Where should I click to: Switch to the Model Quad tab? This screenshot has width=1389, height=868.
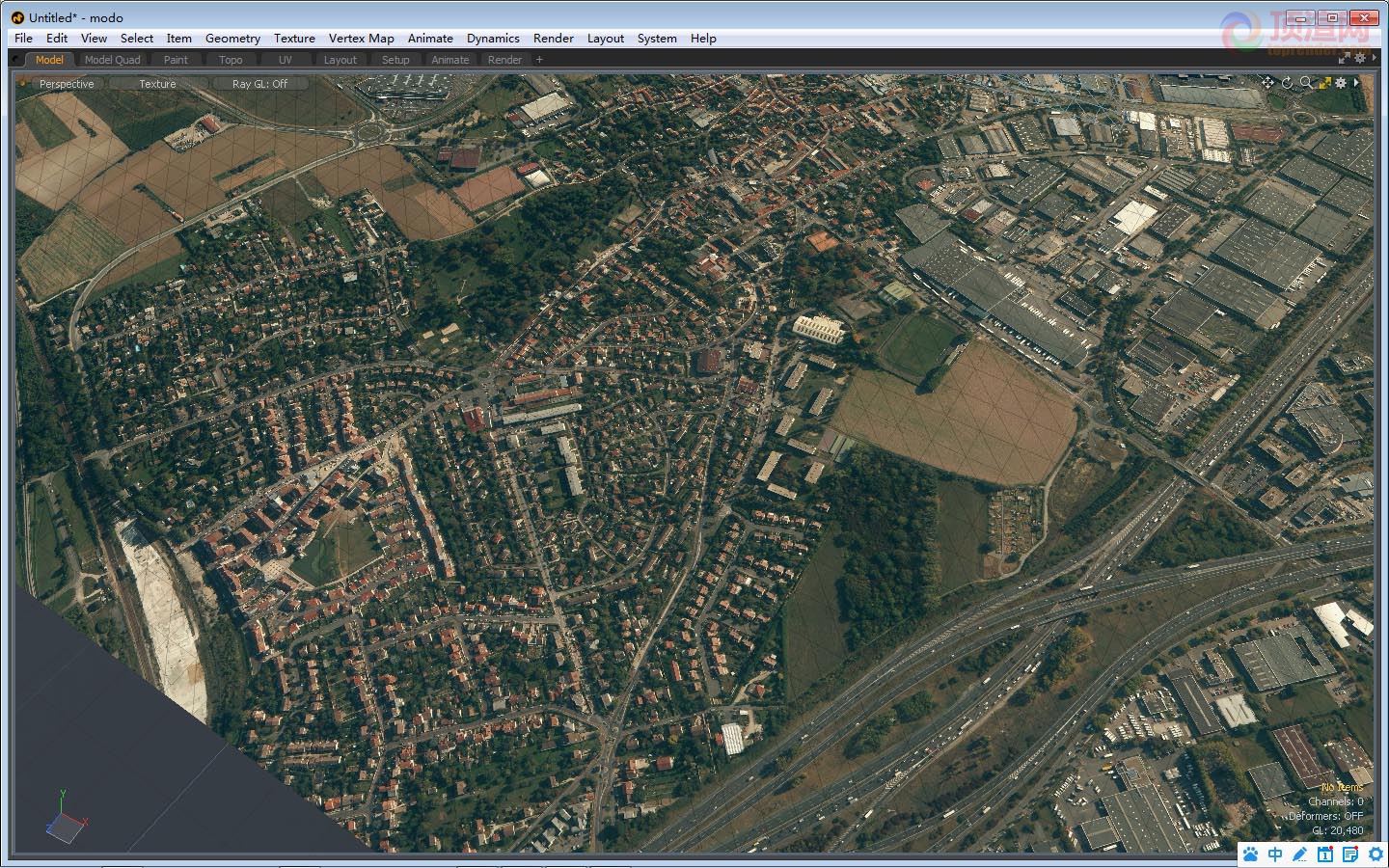point(112,60)
